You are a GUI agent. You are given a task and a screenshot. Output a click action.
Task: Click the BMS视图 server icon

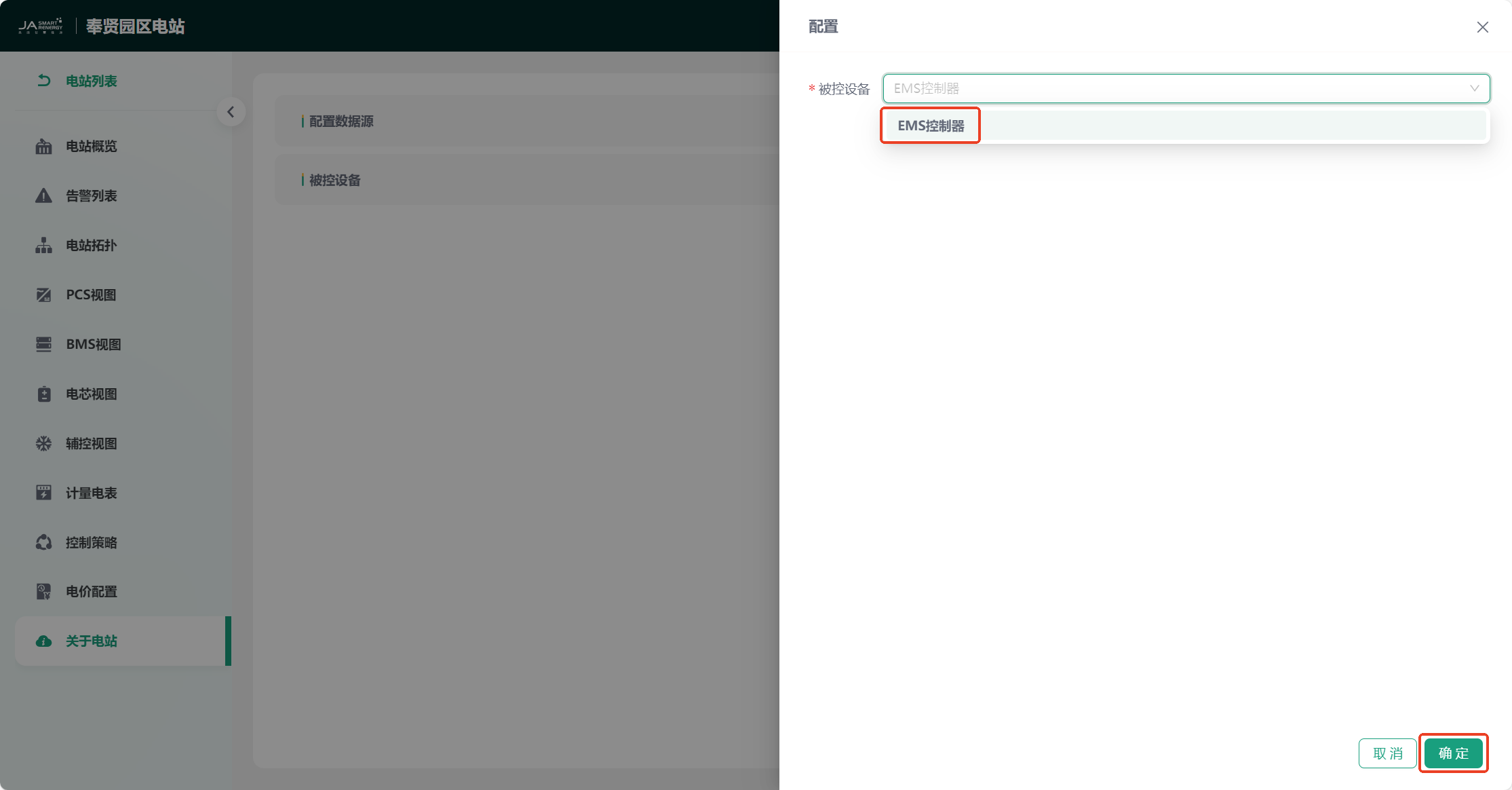(43, 345)
